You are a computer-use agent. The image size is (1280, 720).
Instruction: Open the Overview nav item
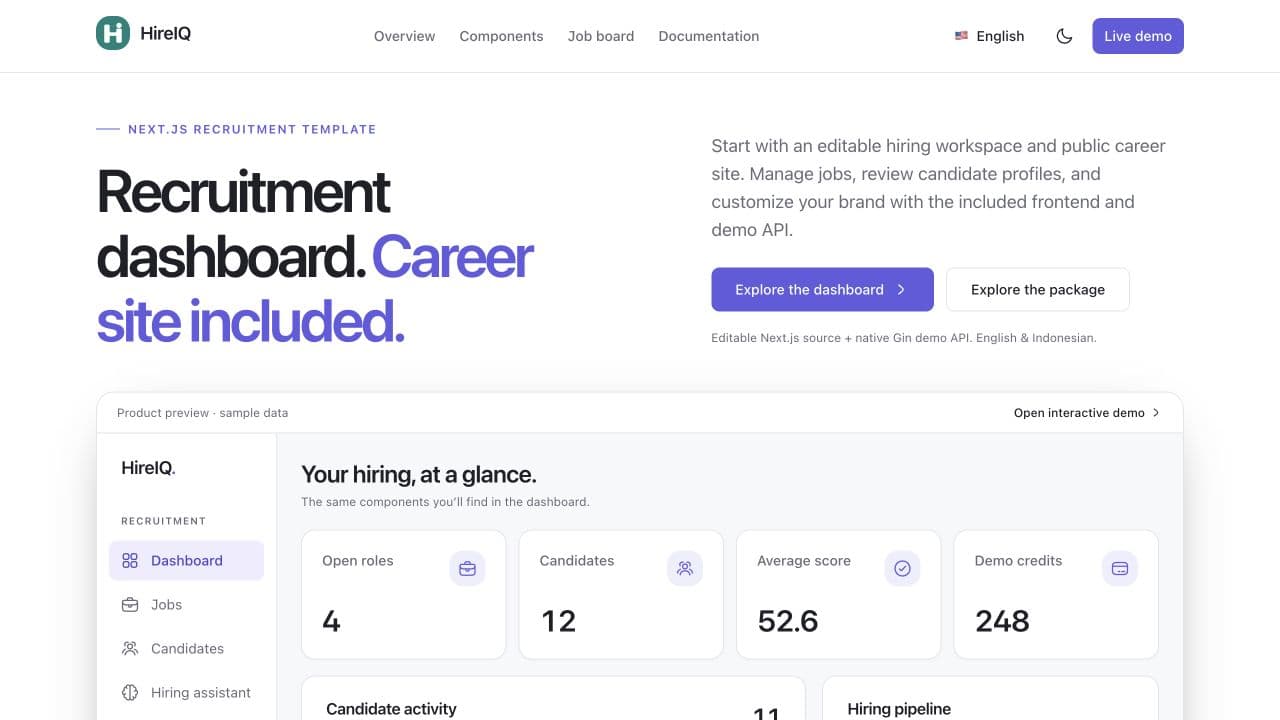pos(404,36)
